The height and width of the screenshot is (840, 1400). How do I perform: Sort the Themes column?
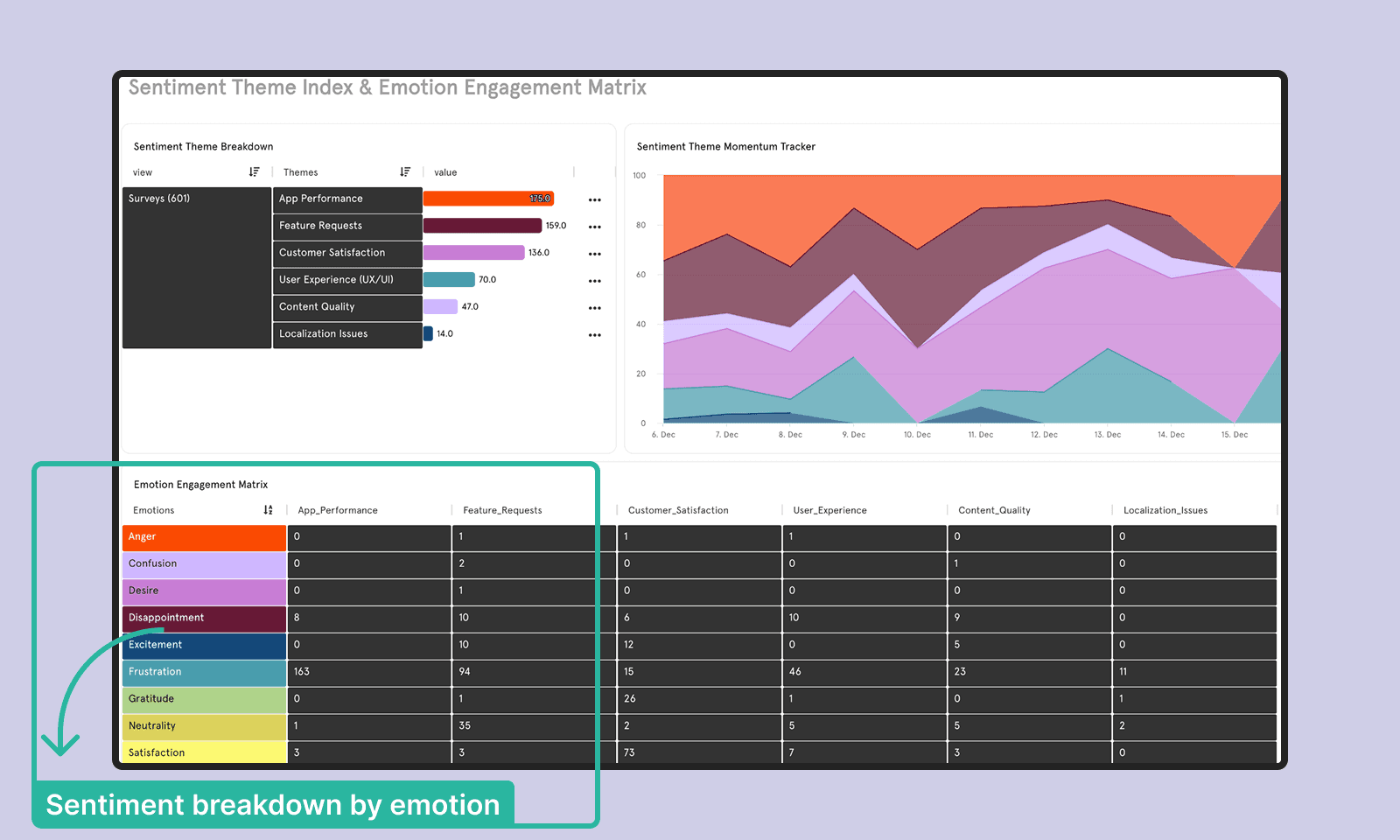tap(405, 172)
